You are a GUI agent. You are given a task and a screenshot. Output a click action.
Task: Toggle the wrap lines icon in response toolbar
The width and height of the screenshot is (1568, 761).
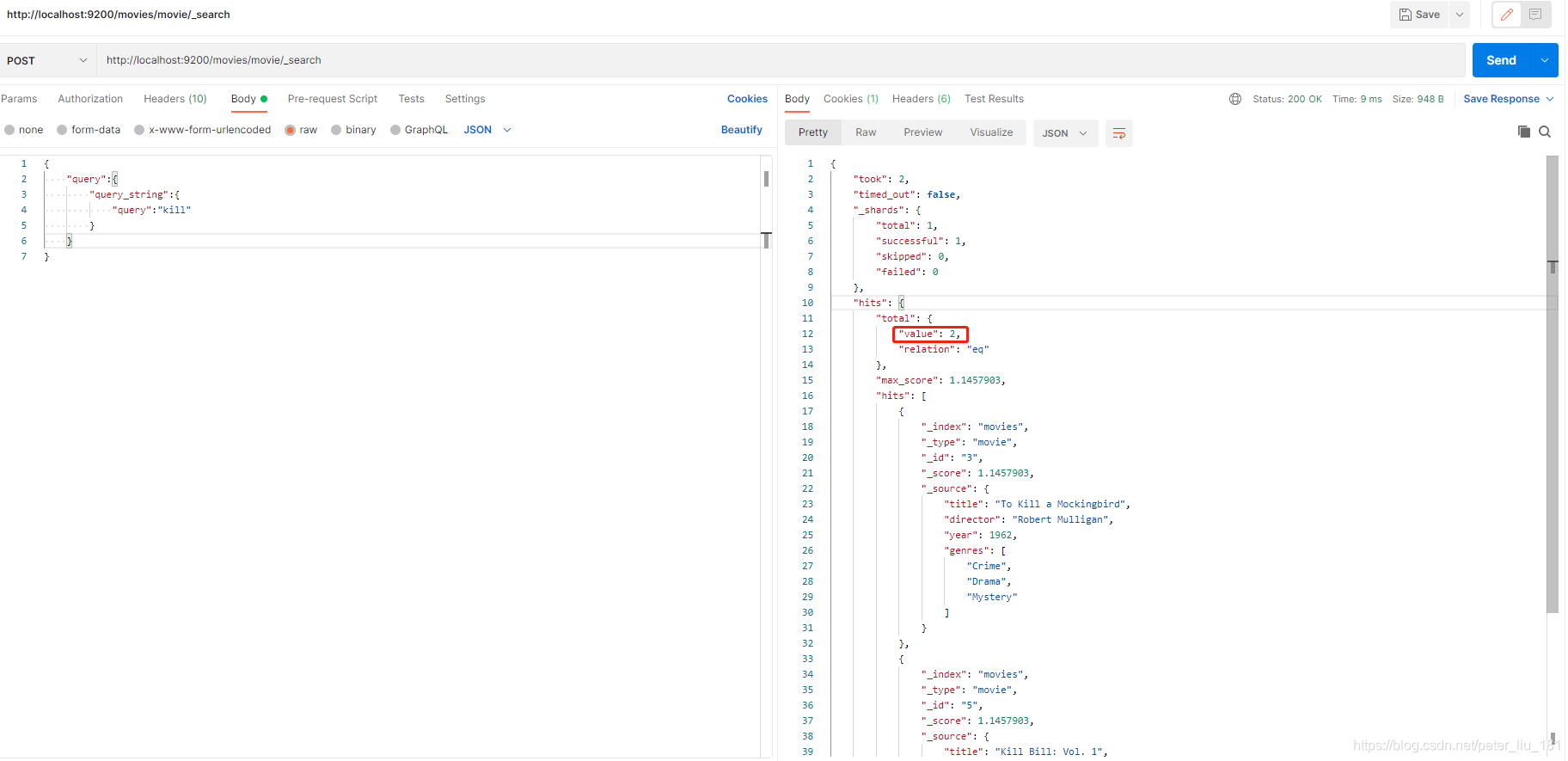1119,133
